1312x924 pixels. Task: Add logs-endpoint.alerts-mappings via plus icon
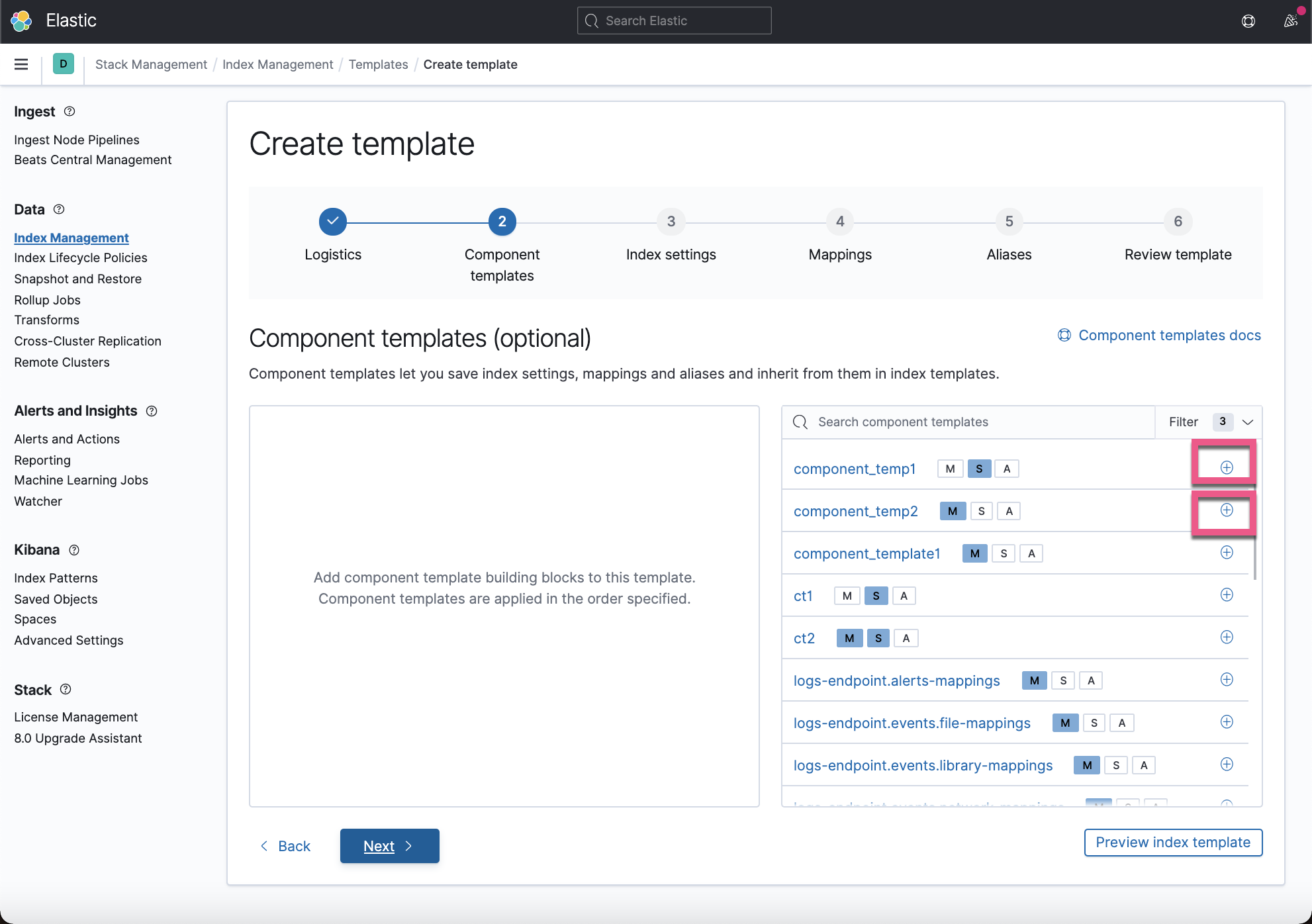point(1226,680)
